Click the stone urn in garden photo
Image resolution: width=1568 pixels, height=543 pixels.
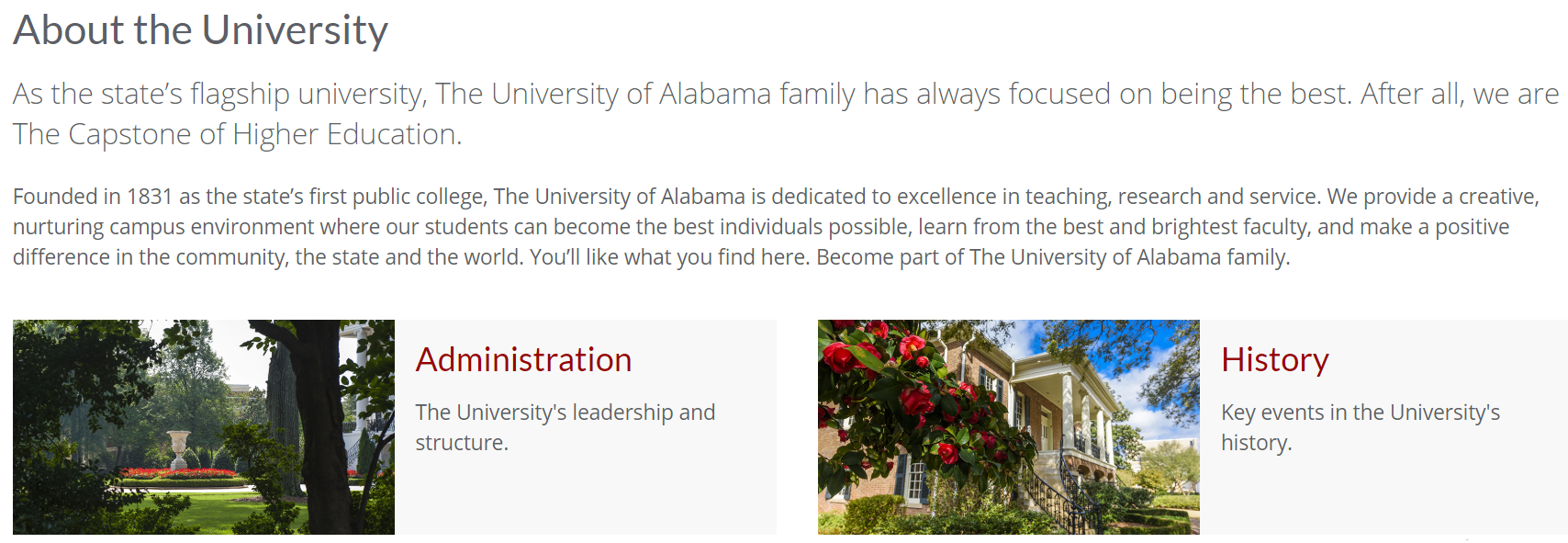(179, 449)
